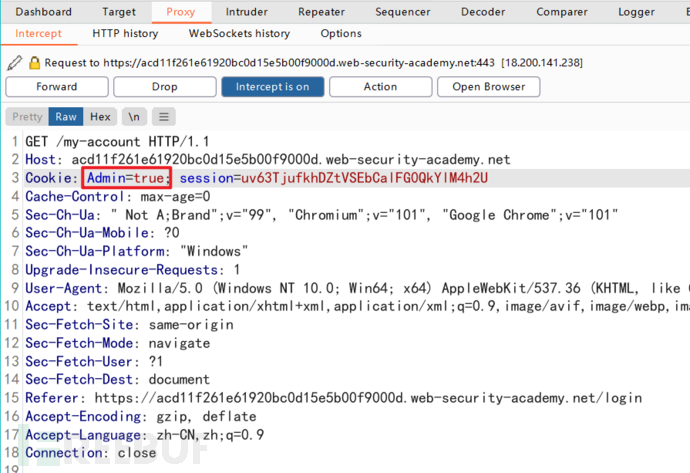Go to the Repeater tab
The image size is (690, 473).
[320, 12]
